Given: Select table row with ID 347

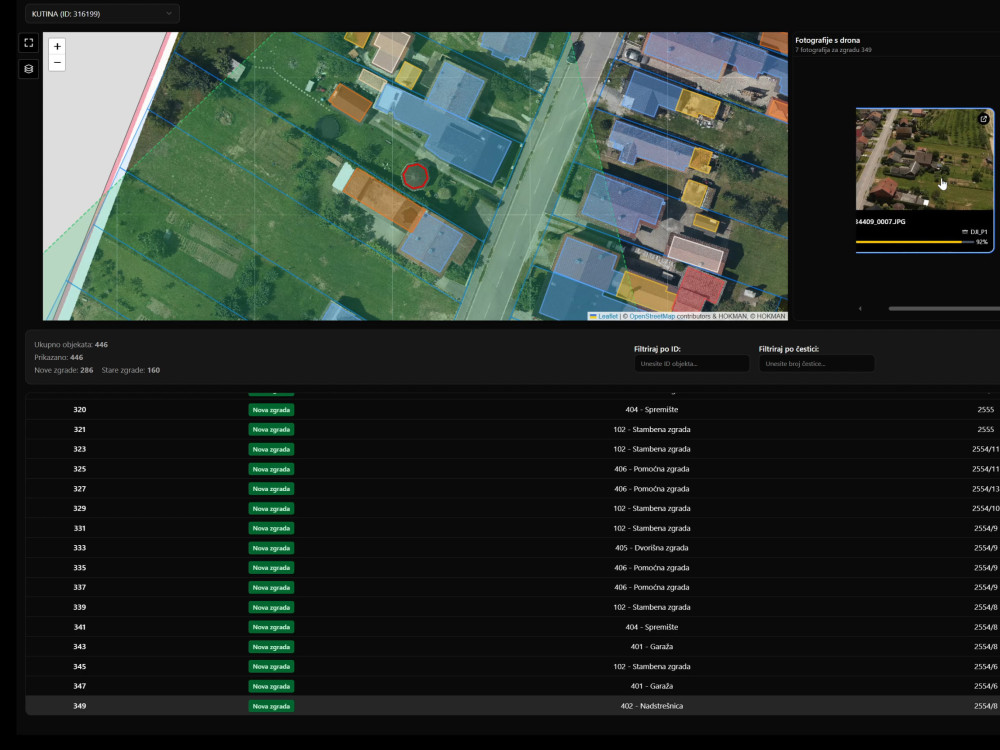Looking at the screenshot, I should [513, 686].
